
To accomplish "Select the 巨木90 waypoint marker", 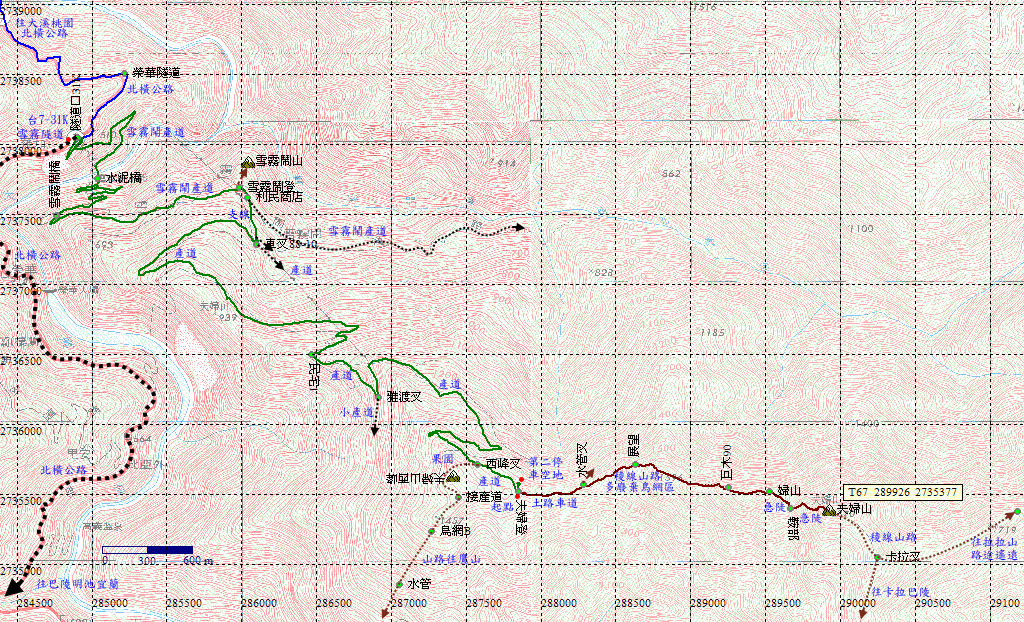I will click(728, 487).
